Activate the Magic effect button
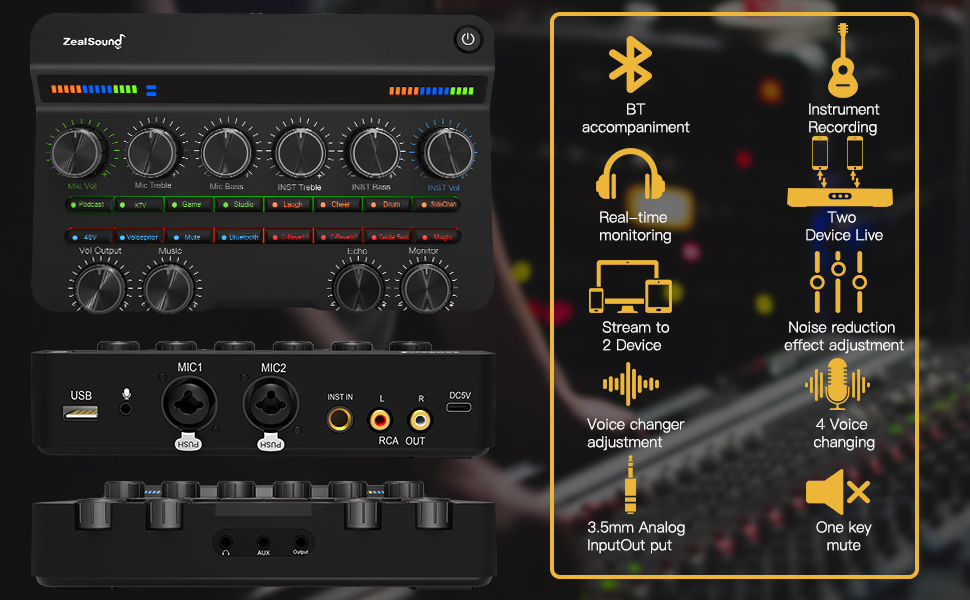The image size is (970, 600). coord(436,236)
